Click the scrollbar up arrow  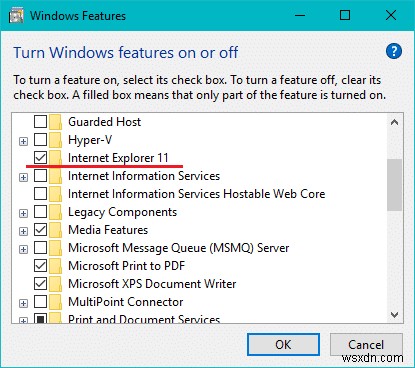tap(395, 122)
